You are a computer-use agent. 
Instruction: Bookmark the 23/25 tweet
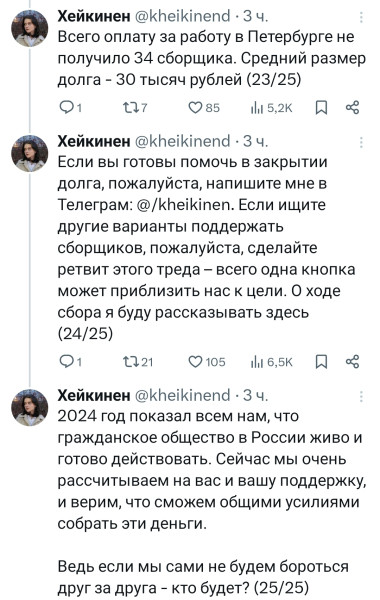pyautogui.click(x=321, y=108)
